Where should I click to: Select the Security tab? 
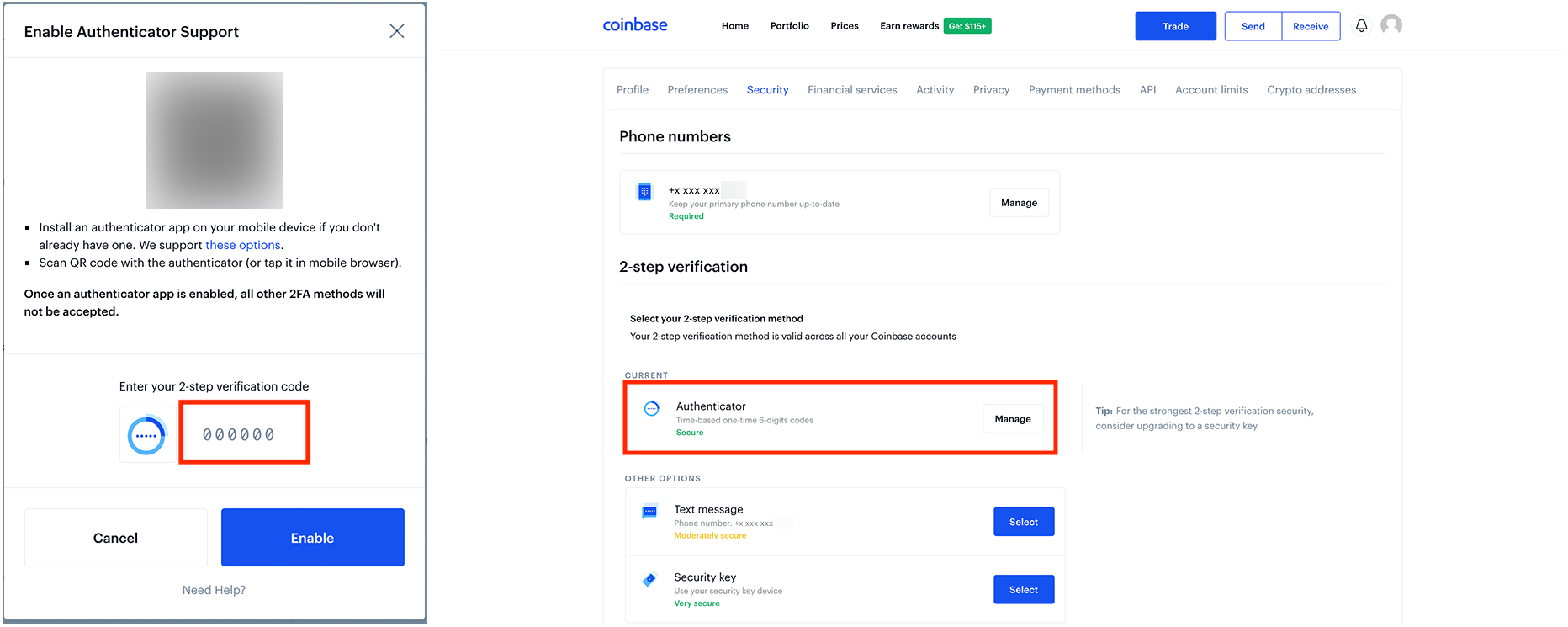(768, 90)
